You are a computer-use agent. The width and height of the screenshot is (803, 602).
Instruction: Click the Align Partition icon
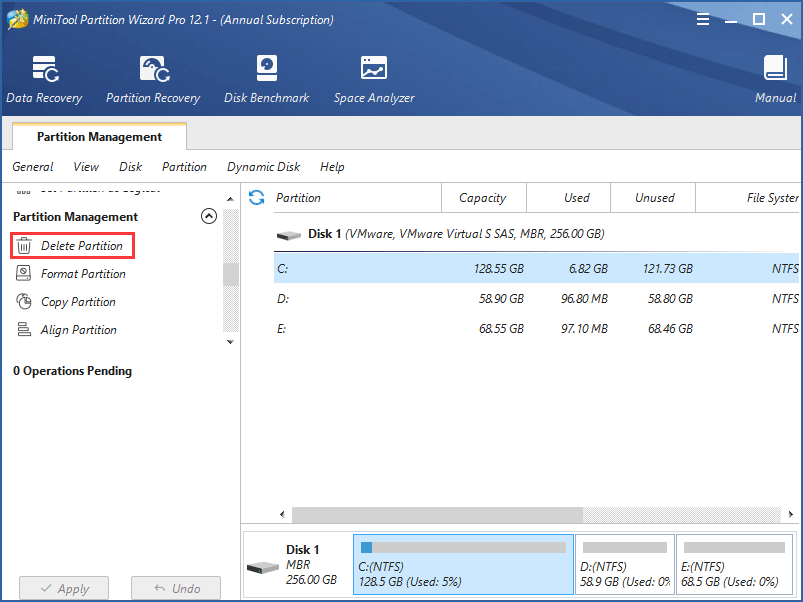(x=24, y=329)
